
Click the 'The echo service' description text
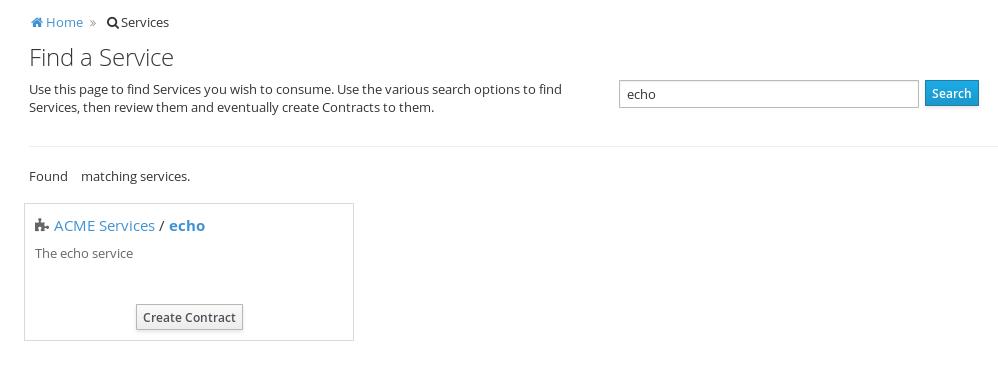[x=84, y=254]
